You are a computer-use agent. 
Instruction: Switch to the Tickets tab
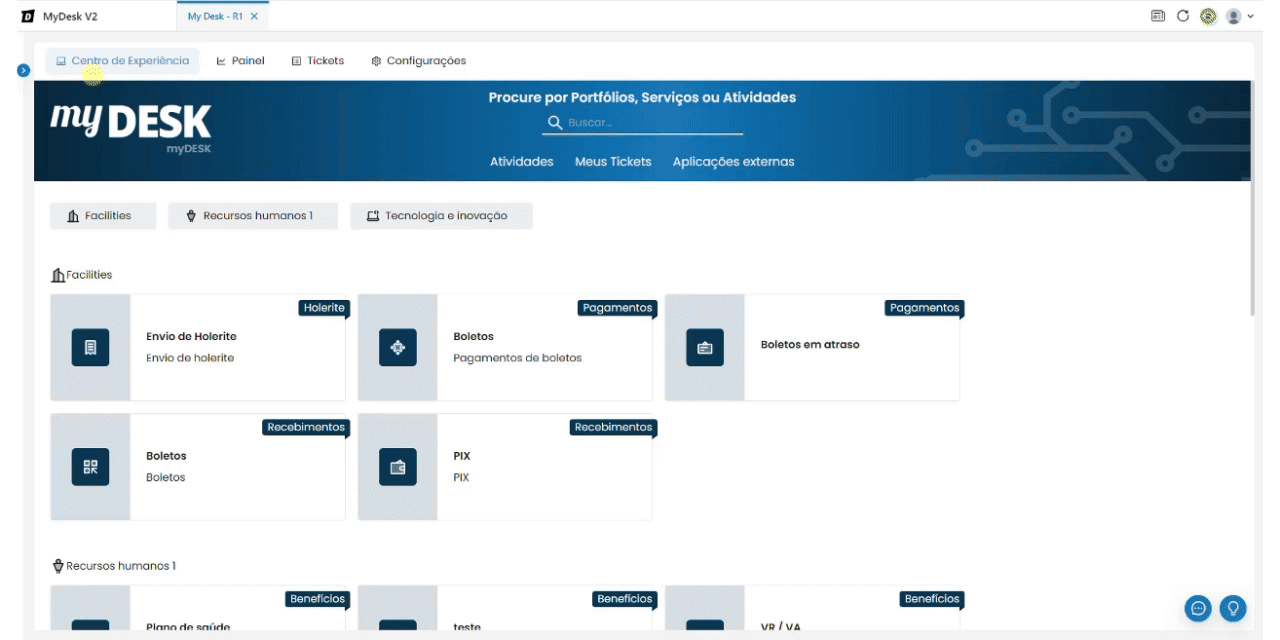click(x=318, y=61)
